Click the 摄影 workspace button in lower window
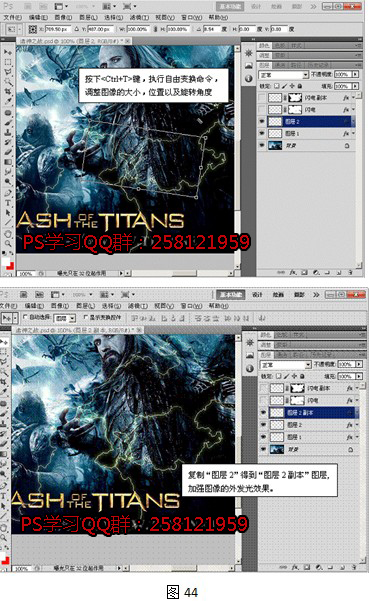The width and height of the screenshot is (369, 601). point(299,294)
